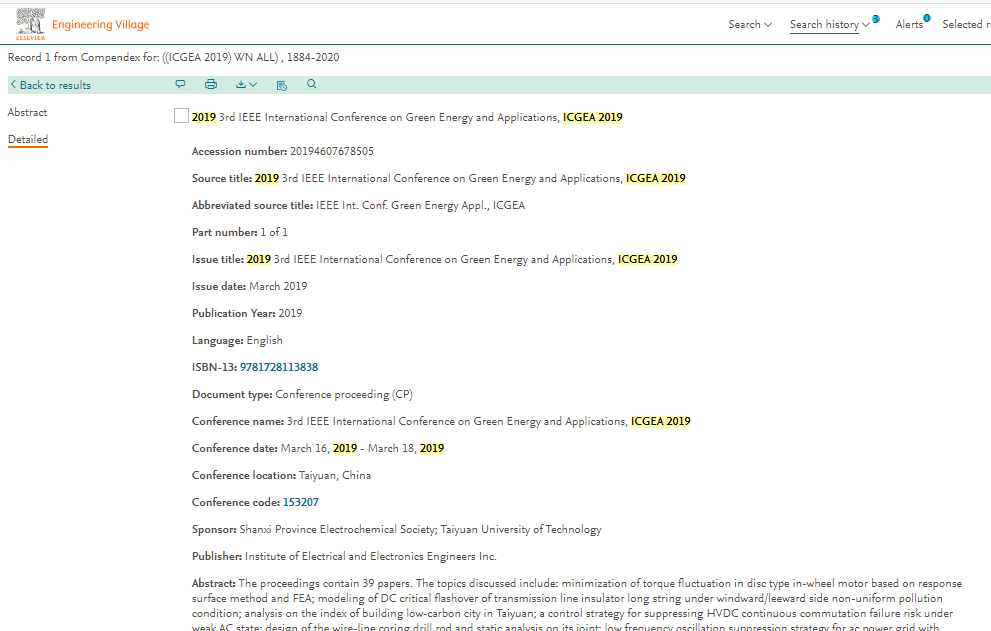Click publisher 'Institute of Electrical and Electronics Engineers Inc.'
991x631 pixels.
coord(371,556)
